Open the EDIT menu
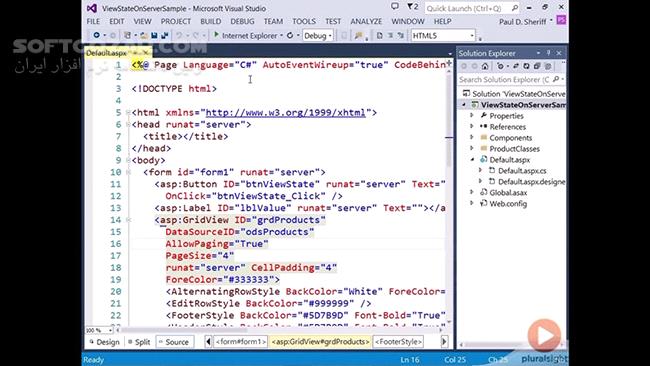 point(117,21)
